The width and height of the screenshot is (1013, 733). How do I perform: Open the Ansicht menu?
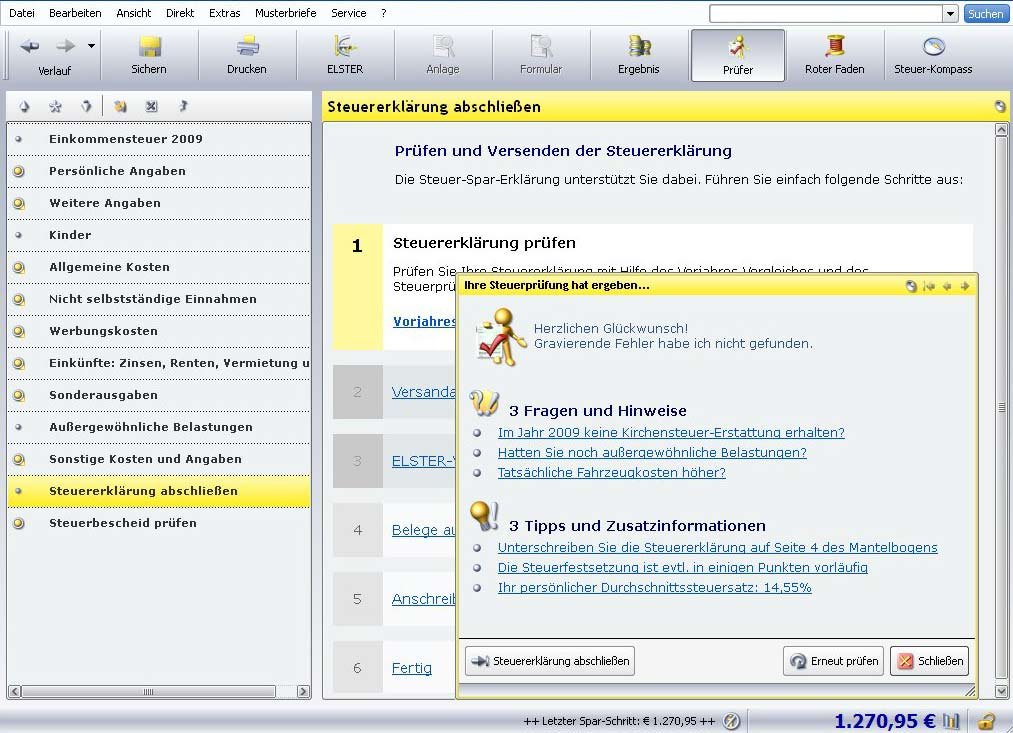(133, 13)
